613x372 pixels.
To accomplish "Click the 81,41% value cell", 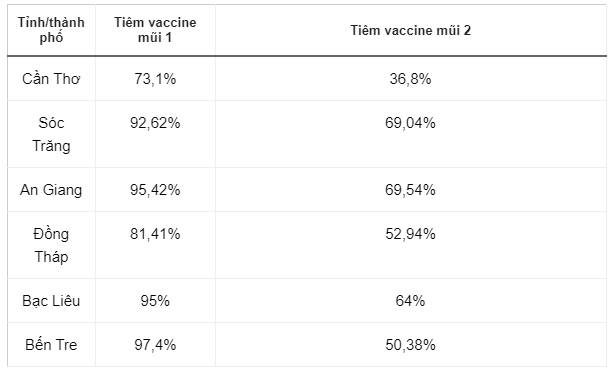I will click(x=155, y=245).
